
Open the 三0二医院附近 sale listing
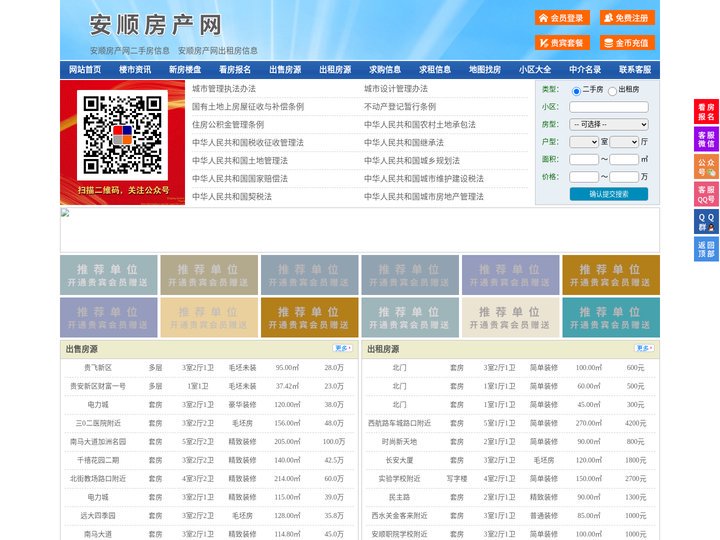pos(98,423)
